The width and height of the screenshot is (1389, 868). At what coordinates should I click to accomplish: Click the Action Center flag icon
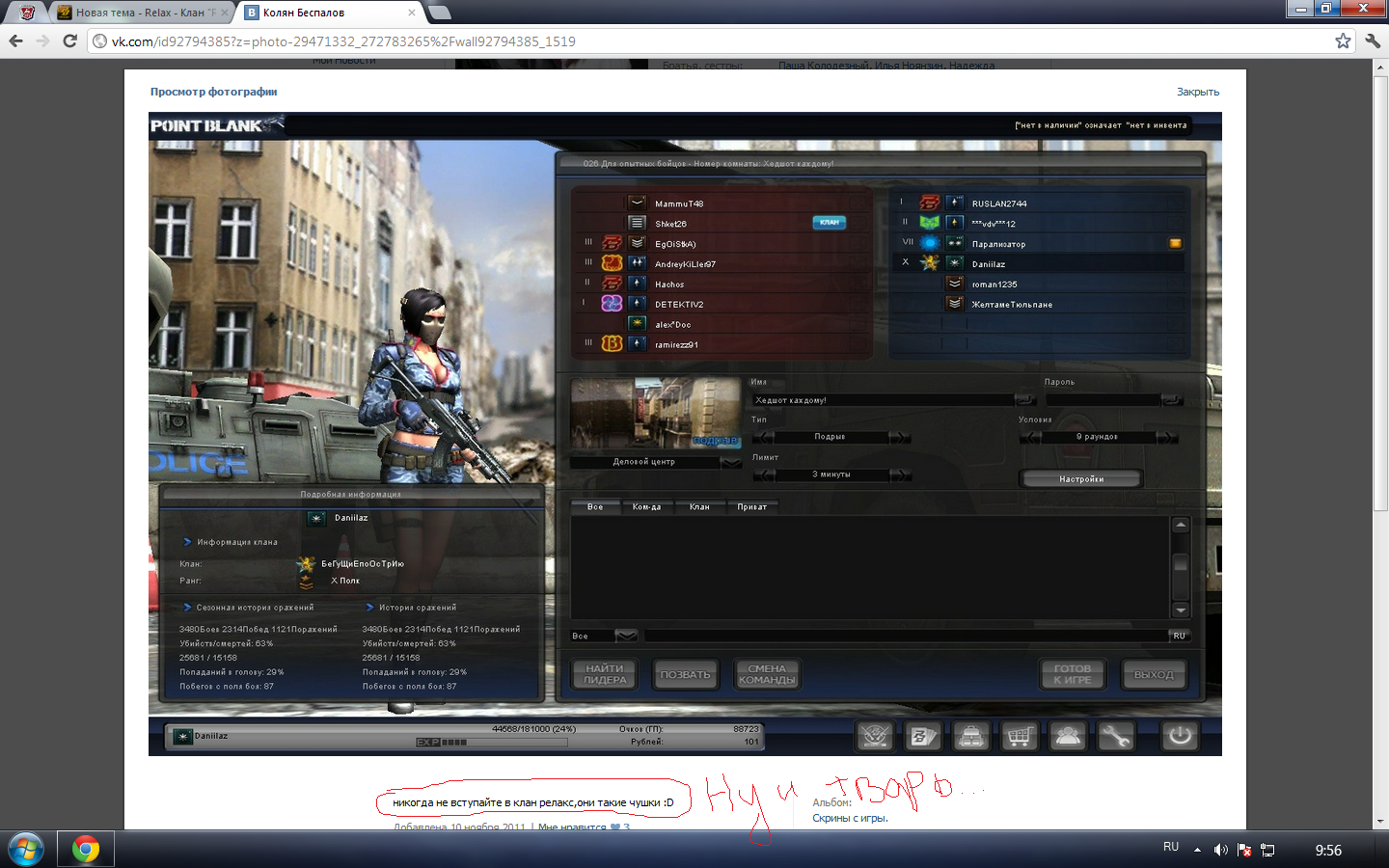[x=1244, y=850]
